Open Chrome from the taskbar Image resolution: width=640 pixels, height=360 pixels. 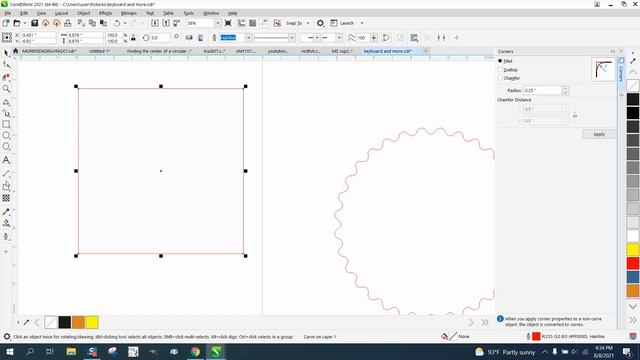[196, 351]
